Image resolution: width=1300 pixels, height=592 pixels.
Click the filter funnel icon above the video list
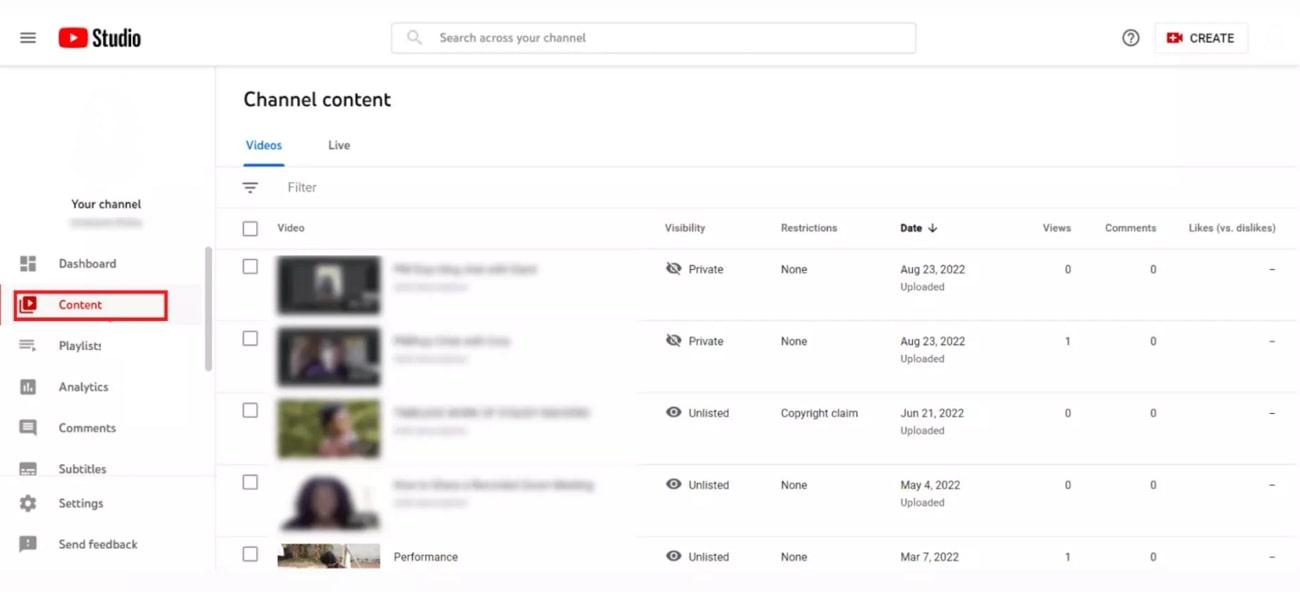249,187
